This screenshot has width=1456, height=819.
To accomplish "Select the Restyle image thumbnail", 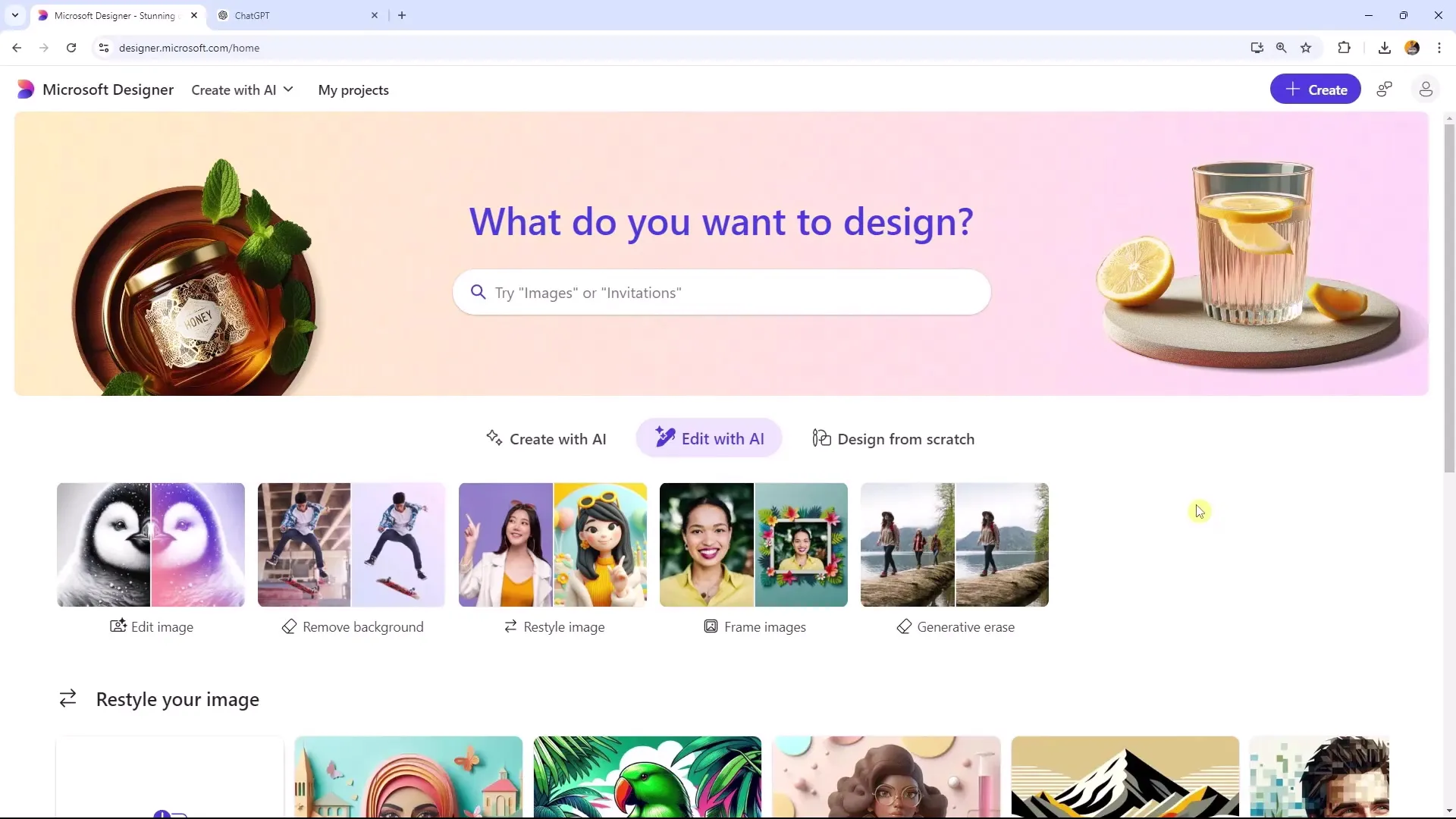I will coord(554,544).
